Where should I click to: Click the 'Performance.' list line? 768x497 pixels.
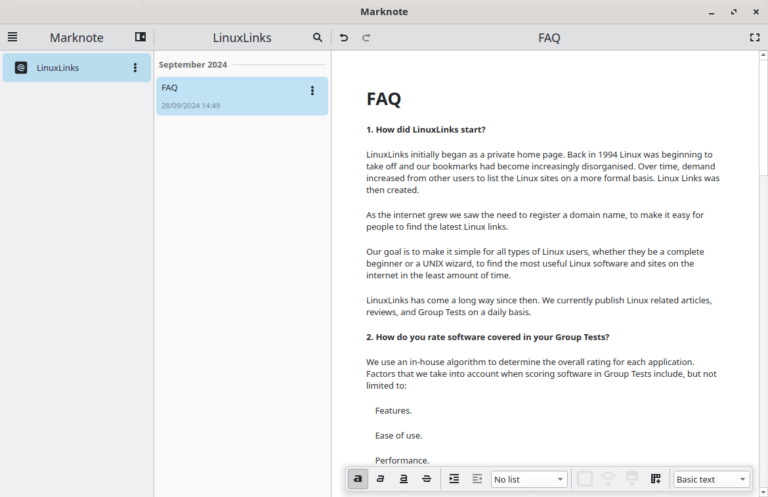402,460
